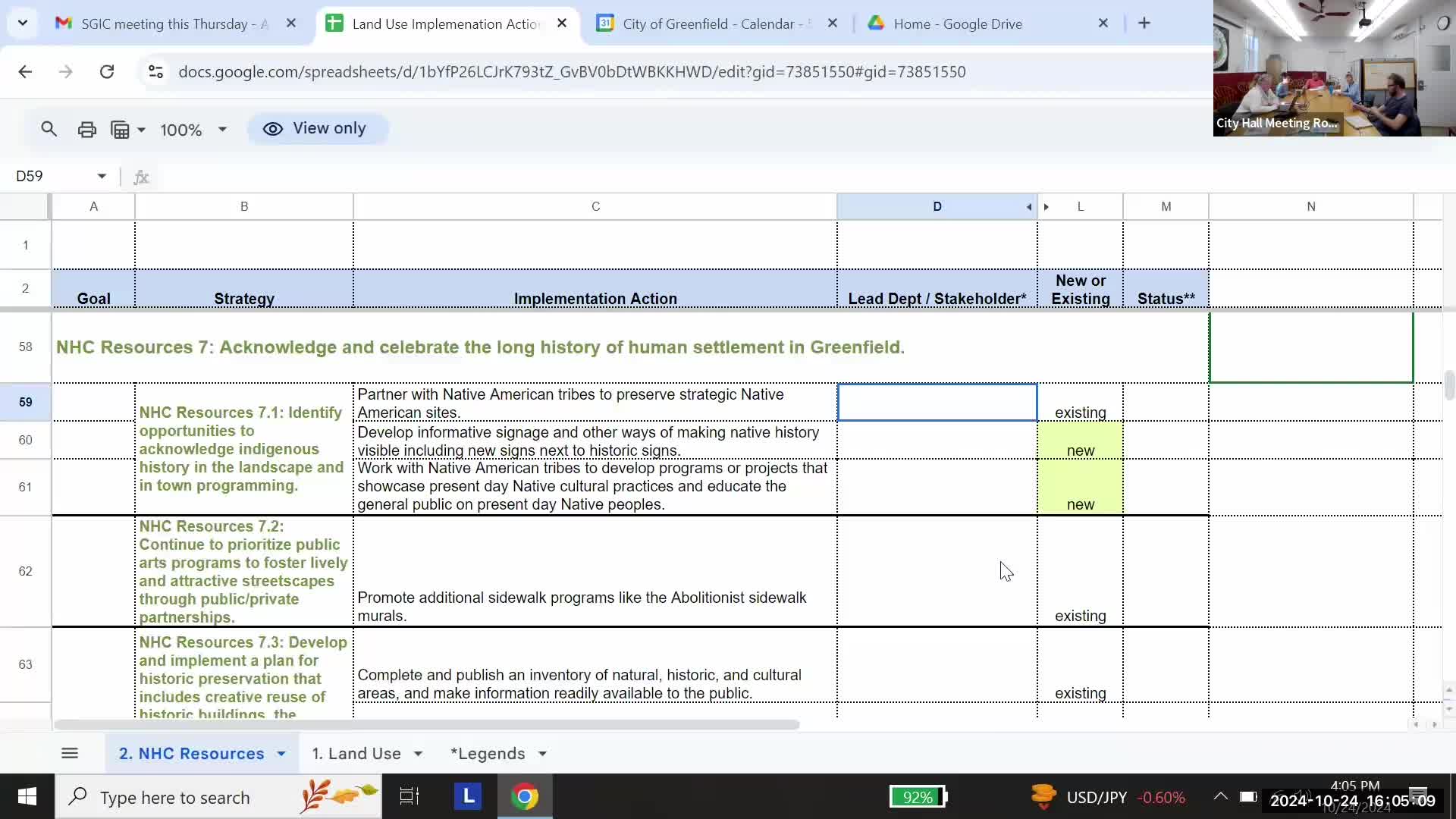Open 1. Land Use sheet tab dropdown
The image size is (1456, 819).
[418, 754]
